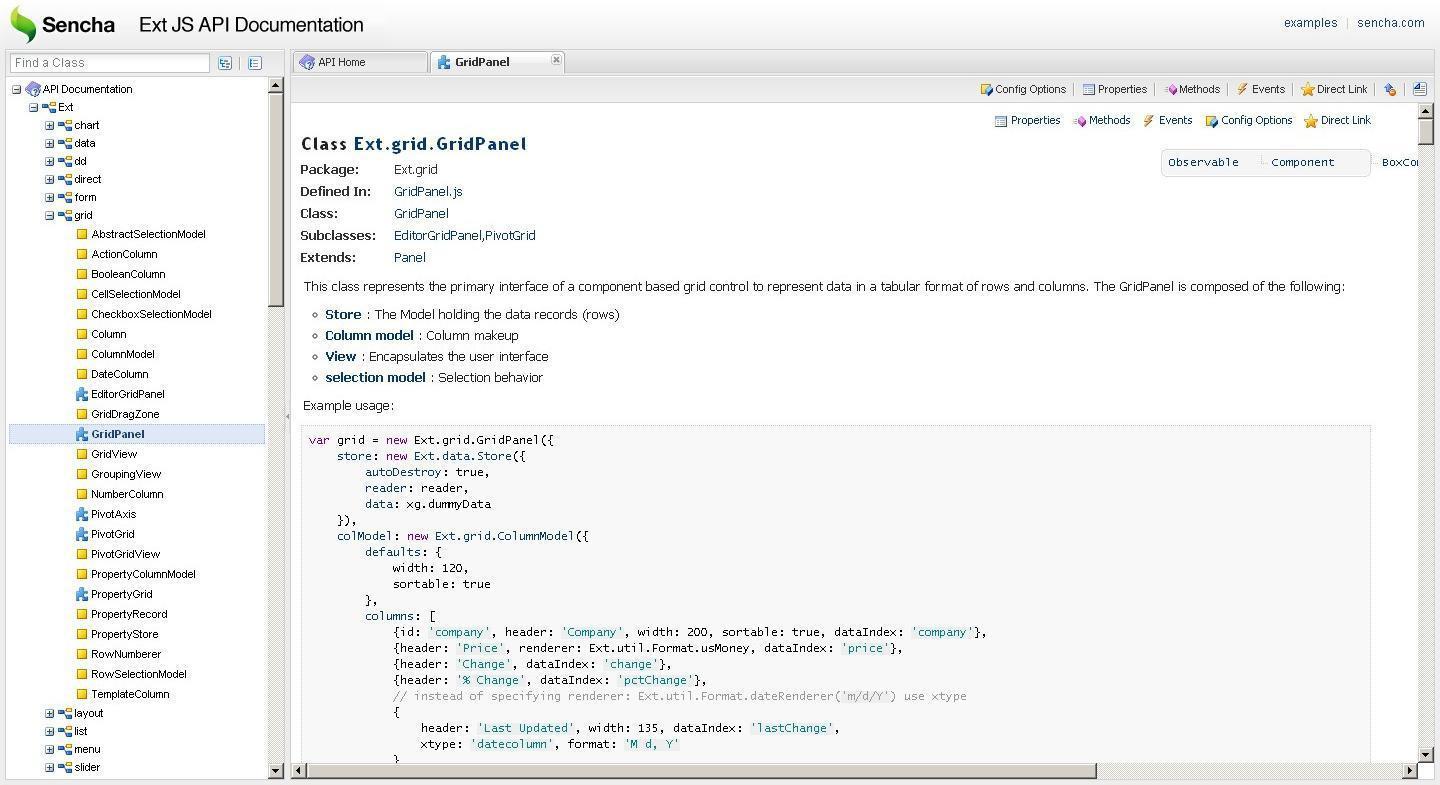The width and height of the screenshot is (1440, 785).
Task: Click the tree panel scroll-down arrow
Action: [x=276, y=770]
